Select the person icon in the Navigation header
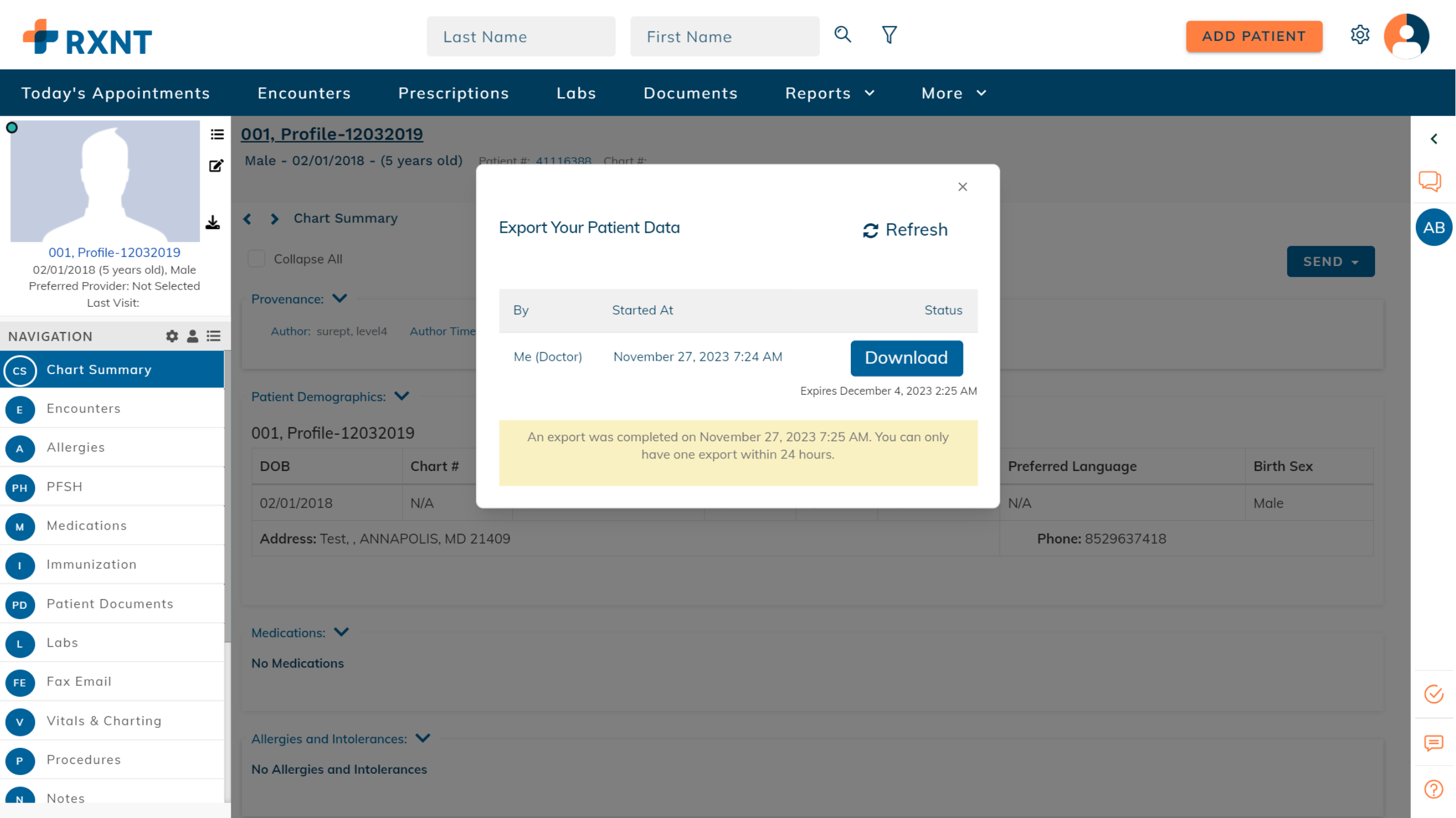 192,336
